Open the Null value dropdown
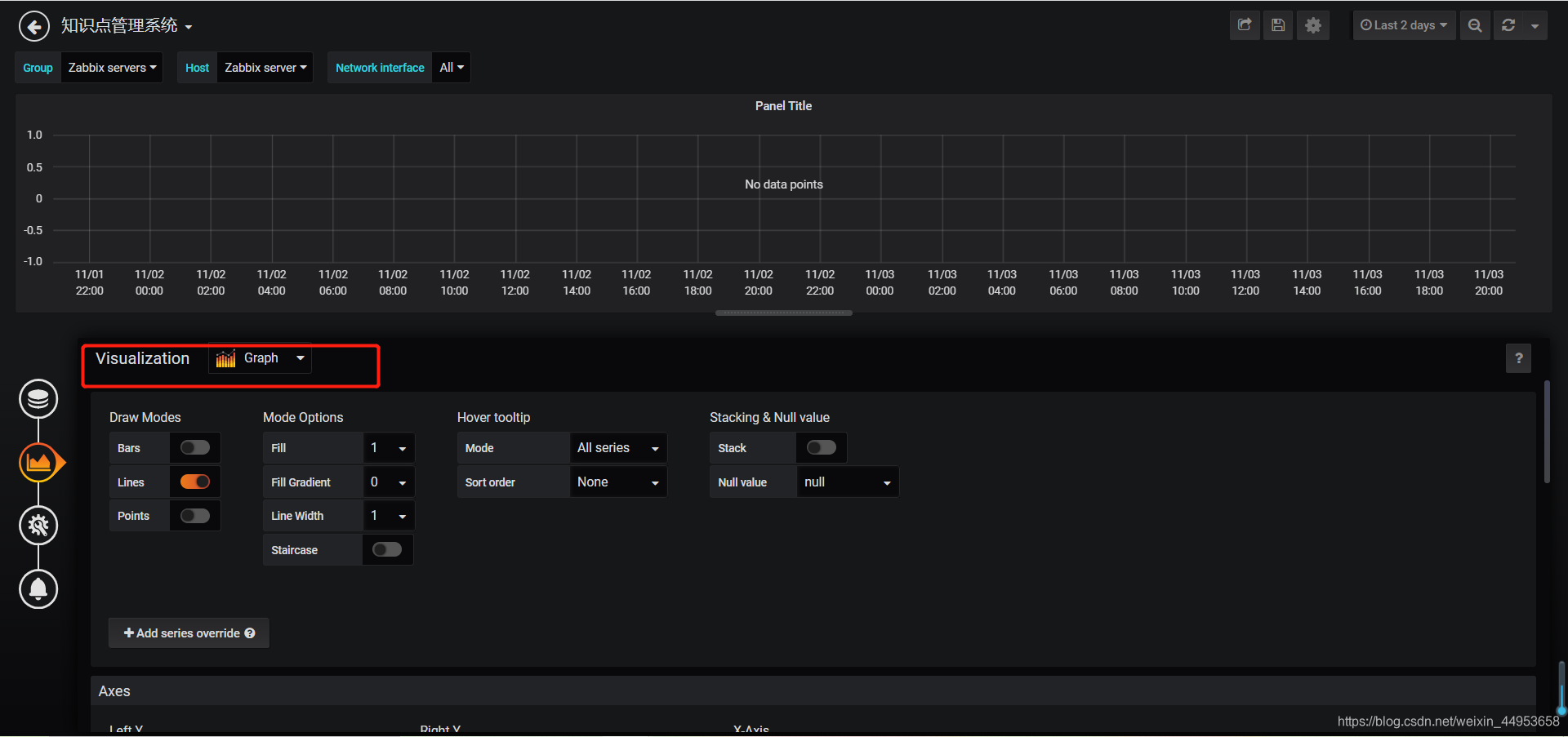 [848, 482]
